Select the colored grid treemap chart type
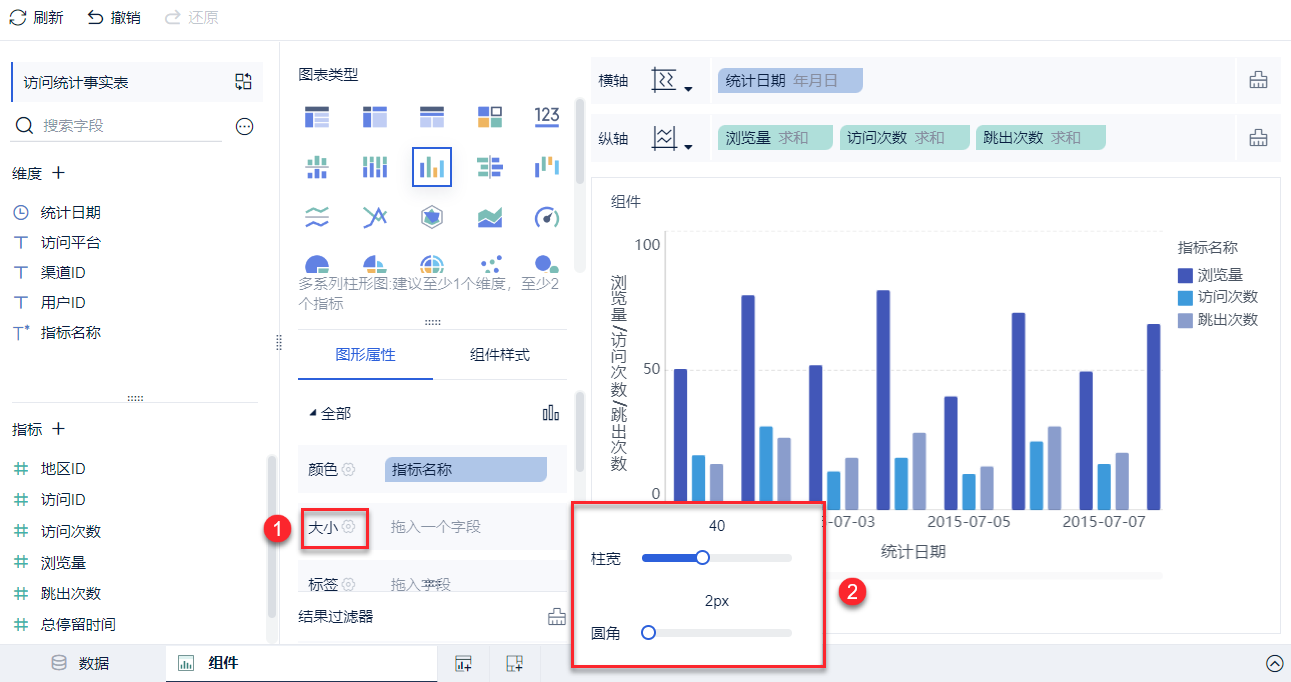This screenshot has width=1291, height=682. pos(490,116)
